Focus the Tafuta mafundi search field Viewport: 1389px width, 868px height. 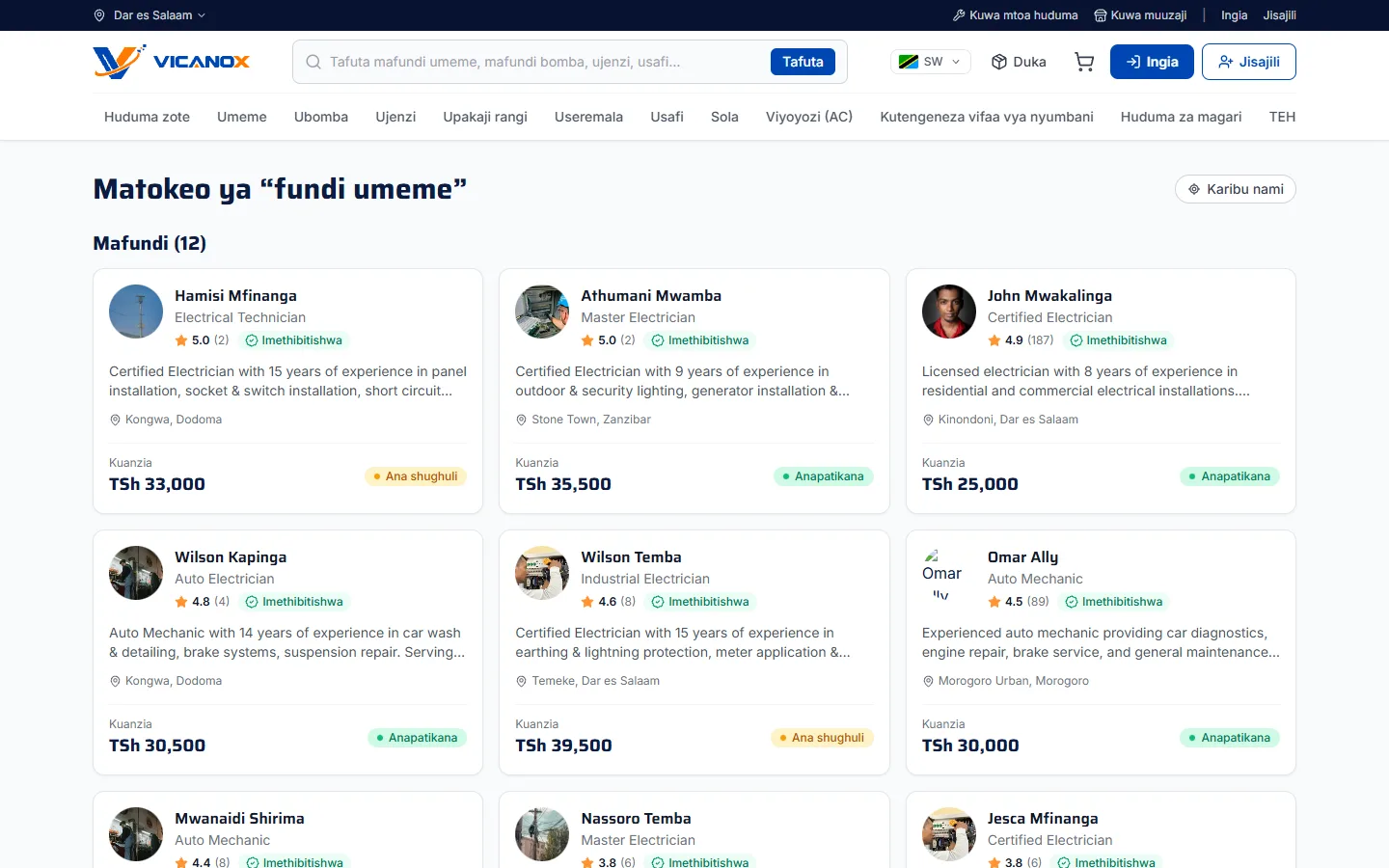[540, 62]
